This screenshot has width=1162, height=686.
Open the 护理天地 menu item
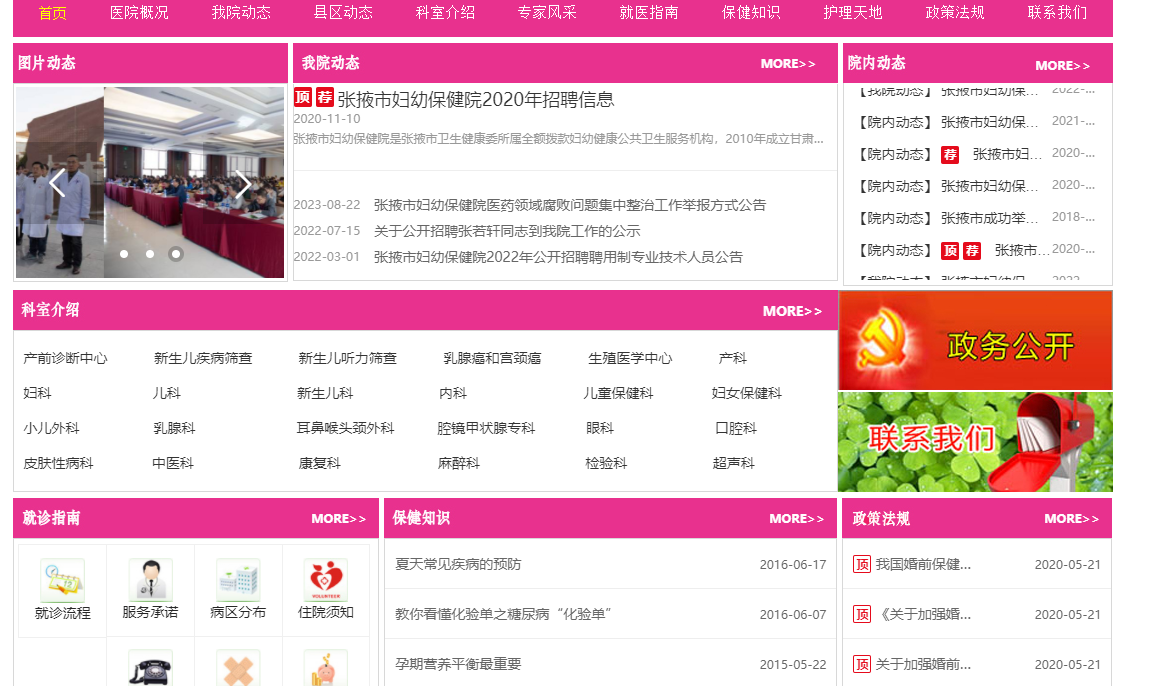coord(853,13)
